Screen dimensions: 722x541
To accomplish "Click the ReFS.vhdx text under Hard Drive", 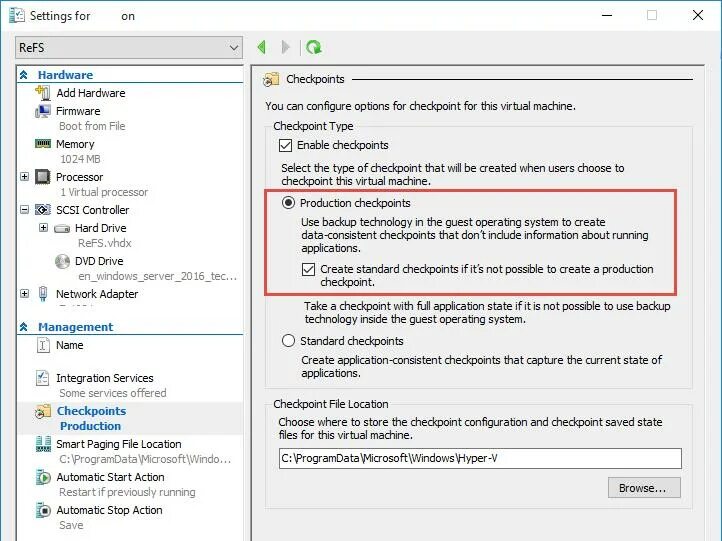I will pyautogui.click(x=105, y=243).
